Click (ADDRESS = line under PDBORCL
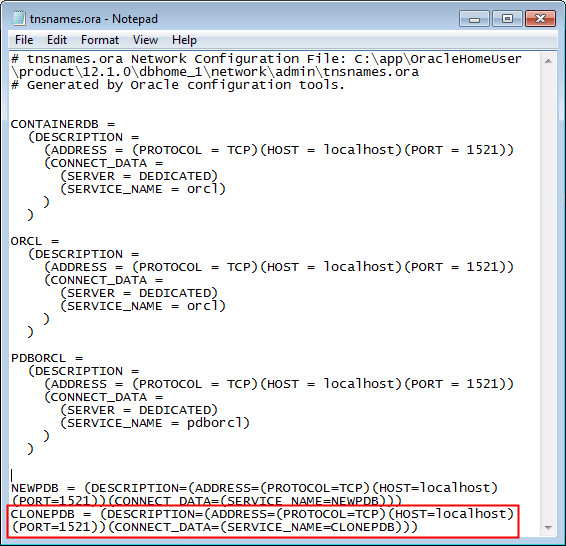Image resolution: width=566 pixels, height=546 pixels. pos(278,384)
